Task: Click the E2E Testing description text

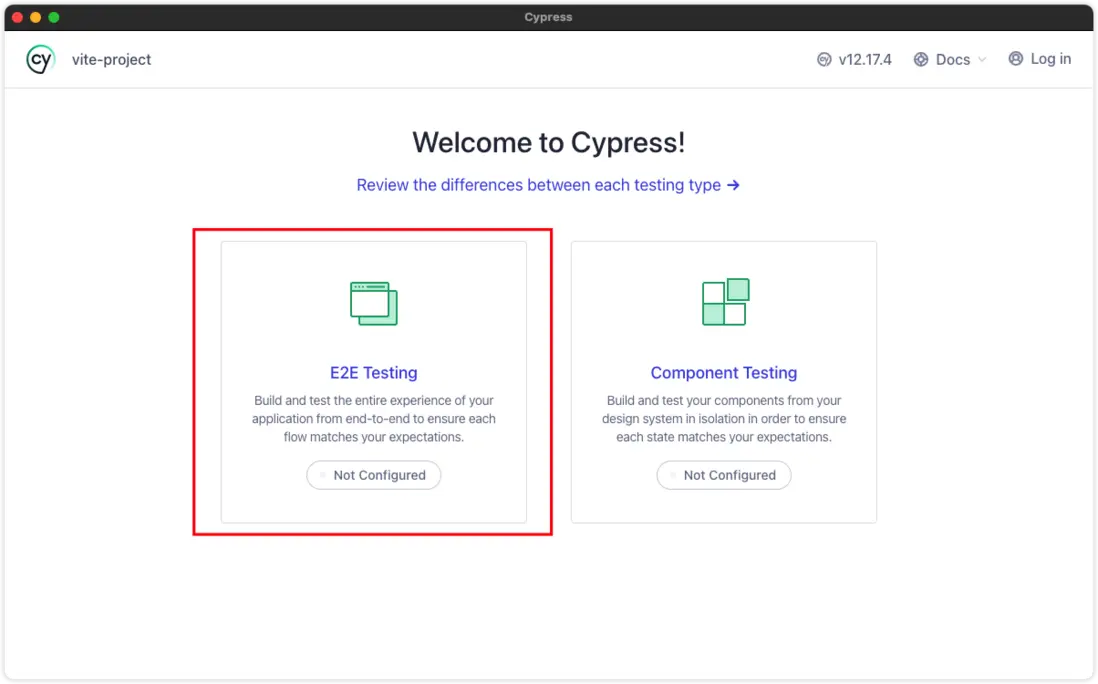Action: click(x=374, y=419)
